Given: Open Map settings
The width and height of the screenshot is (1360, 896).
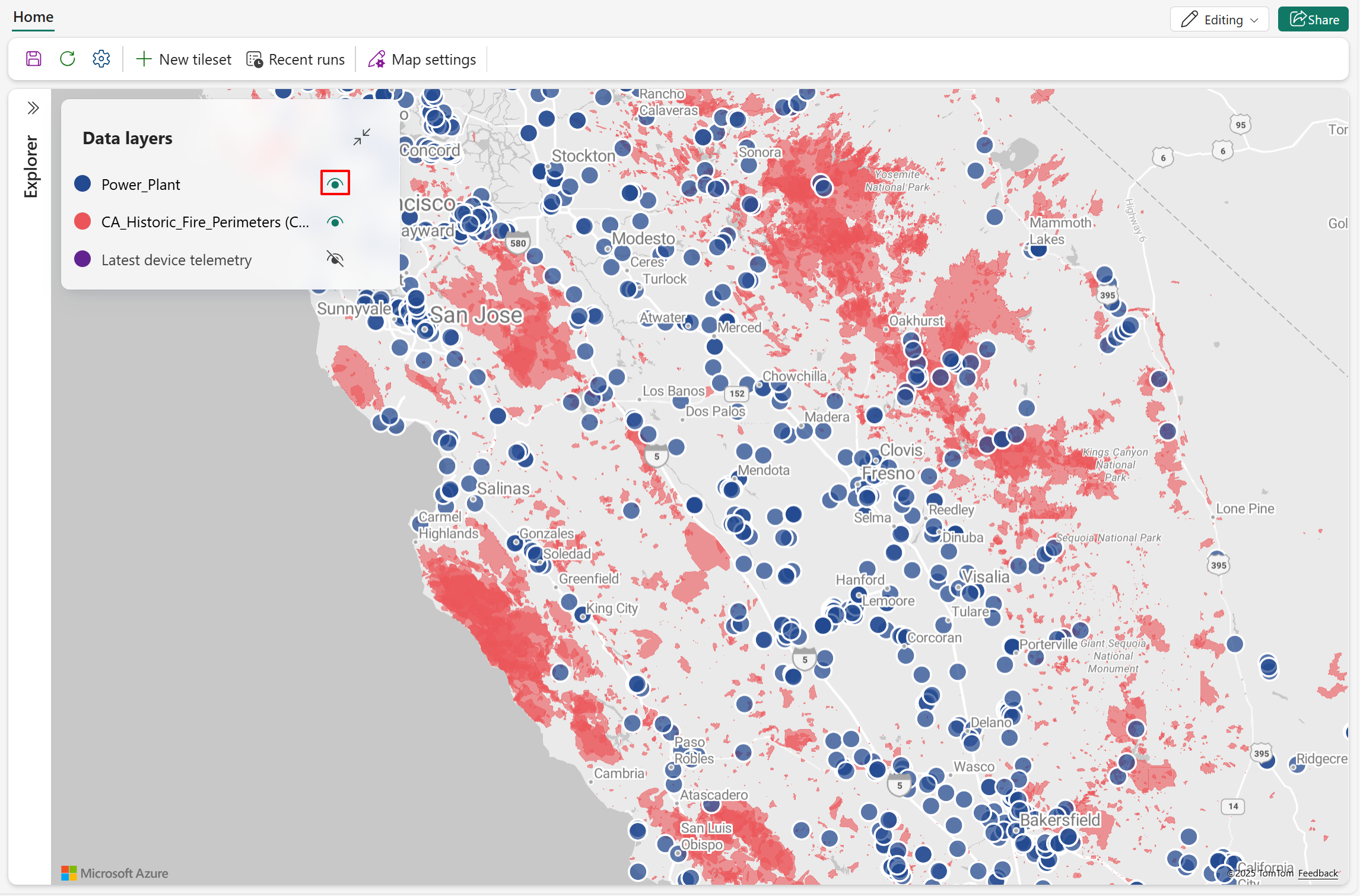Looking at the screenshot, I should click(x=422, y=59).
